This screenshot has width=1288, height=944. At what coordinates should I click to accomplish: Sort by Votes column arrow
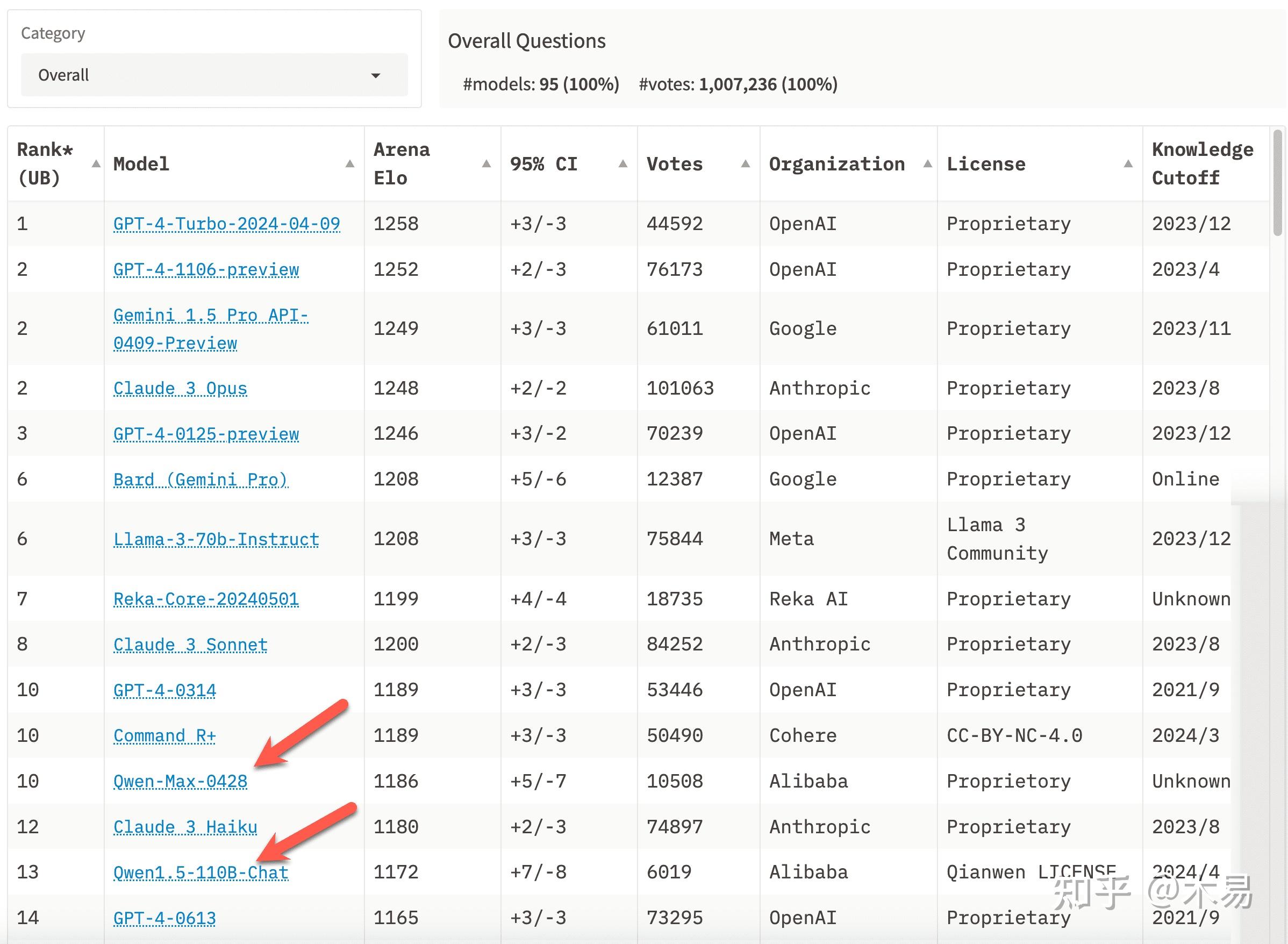coord(745,164)
